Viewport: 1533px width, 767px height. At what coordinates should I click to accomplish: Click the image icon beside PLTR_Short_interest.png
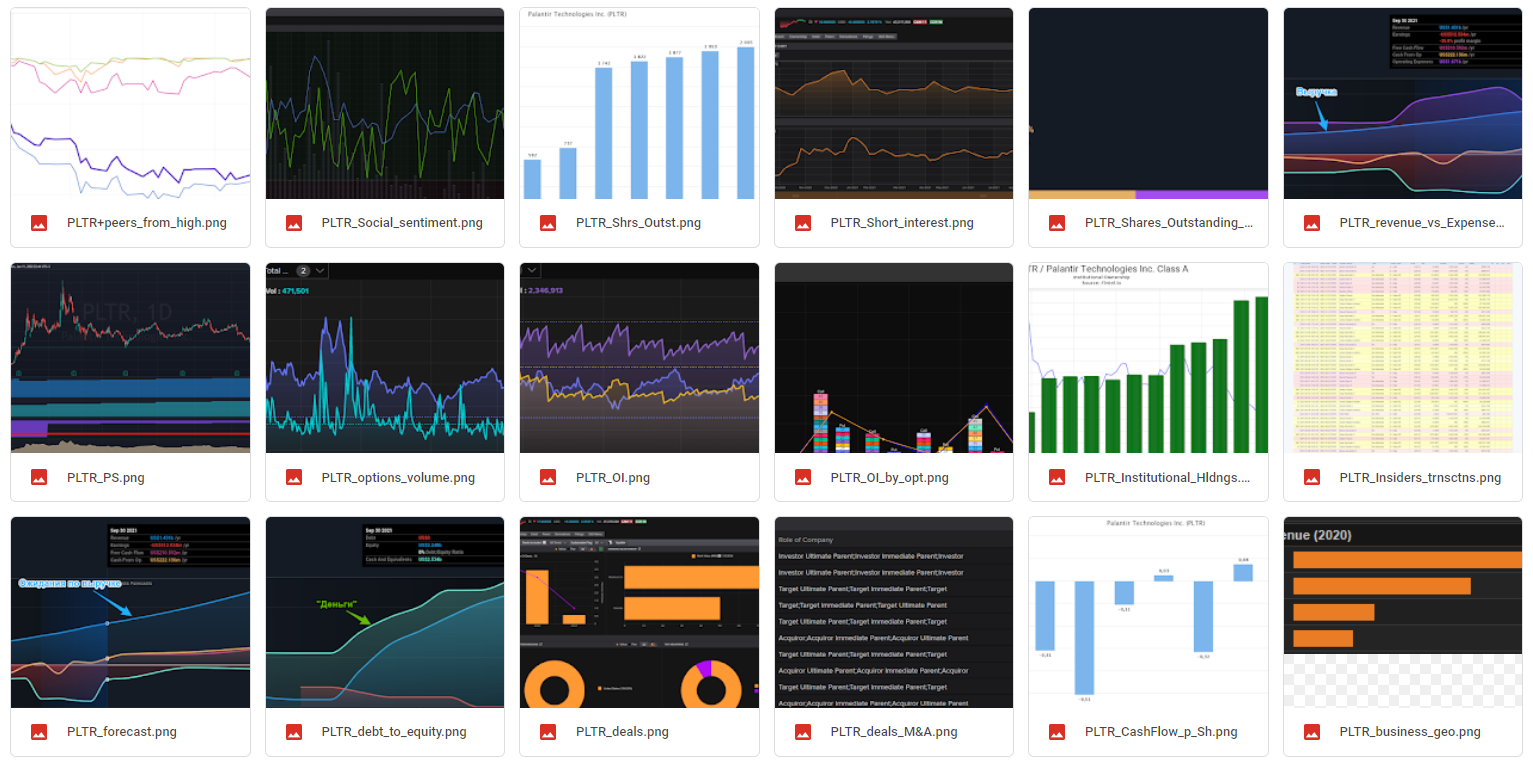coord(803,223)
